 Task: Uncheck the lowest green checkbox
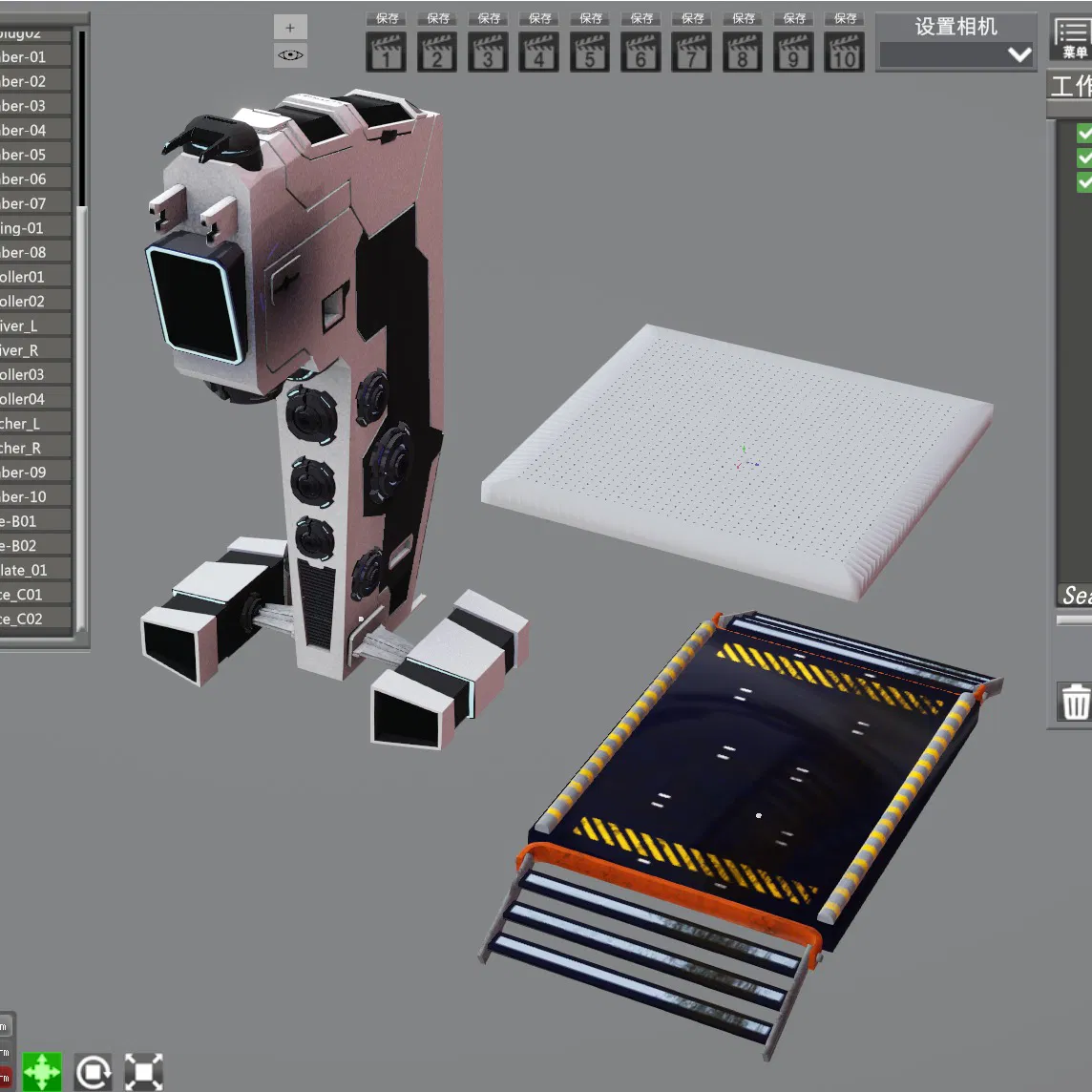pyautogui.click(x=1084, y=181)
